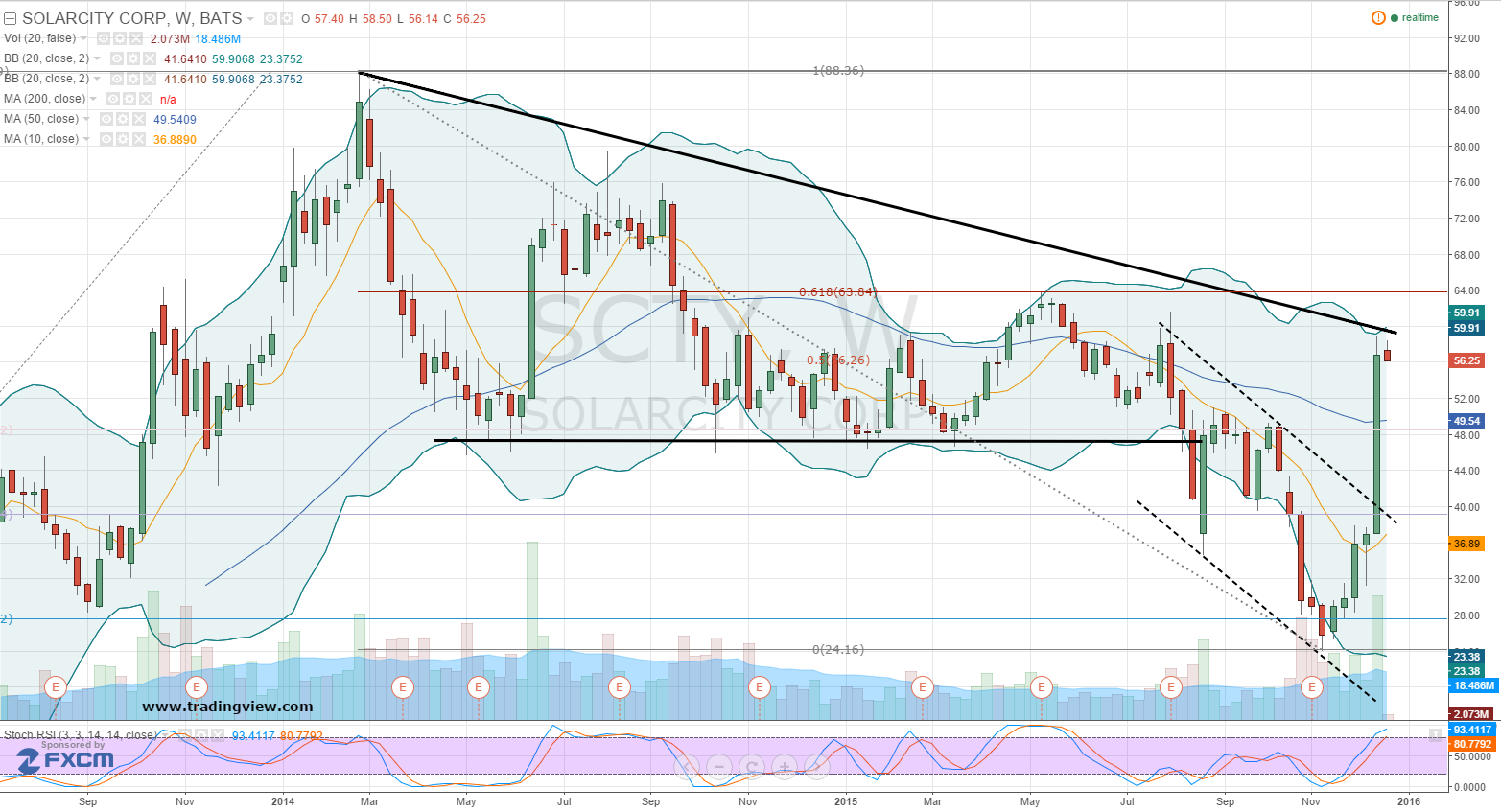The image size is (1501, 812).
Task: Expand the MA (50, close) dropdown arrow
Action: pos(87,120)
